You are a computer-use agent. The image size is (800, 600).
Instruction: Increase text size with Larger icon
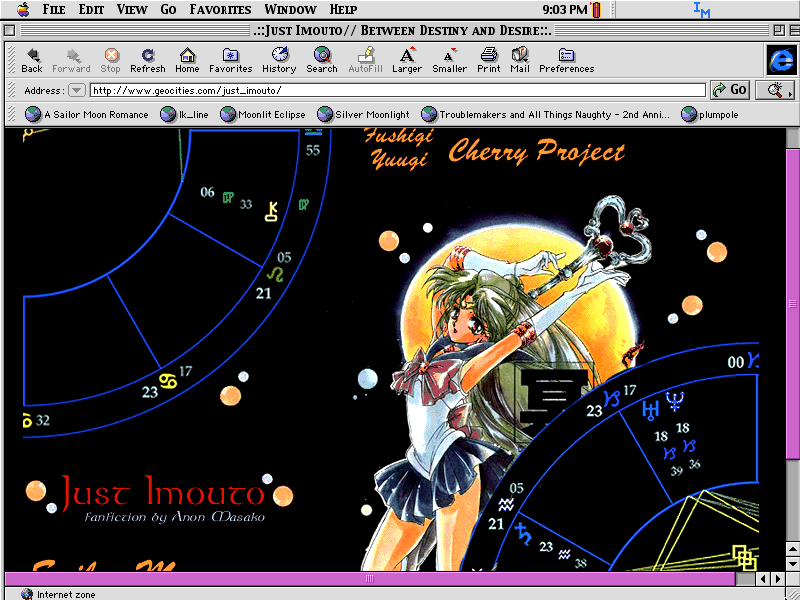[407, 60]
